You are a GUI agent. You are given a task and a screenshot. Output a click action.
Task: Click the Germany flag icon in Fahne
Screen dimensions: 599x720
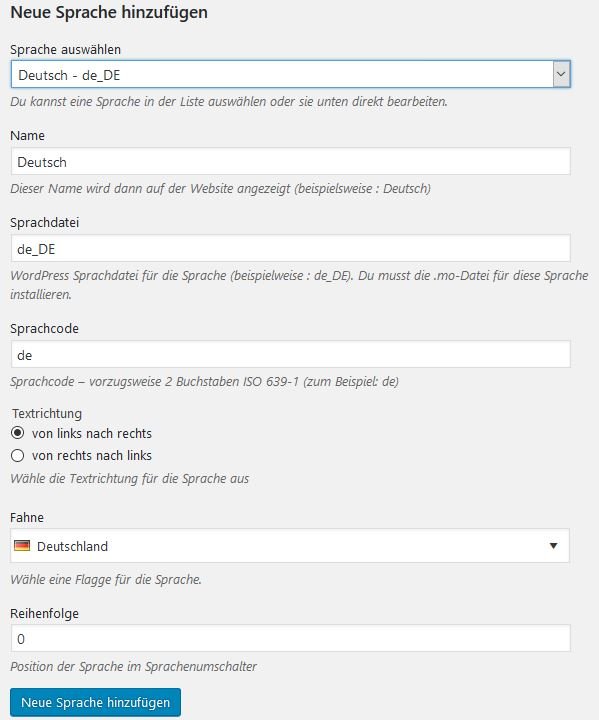(22, 546)
